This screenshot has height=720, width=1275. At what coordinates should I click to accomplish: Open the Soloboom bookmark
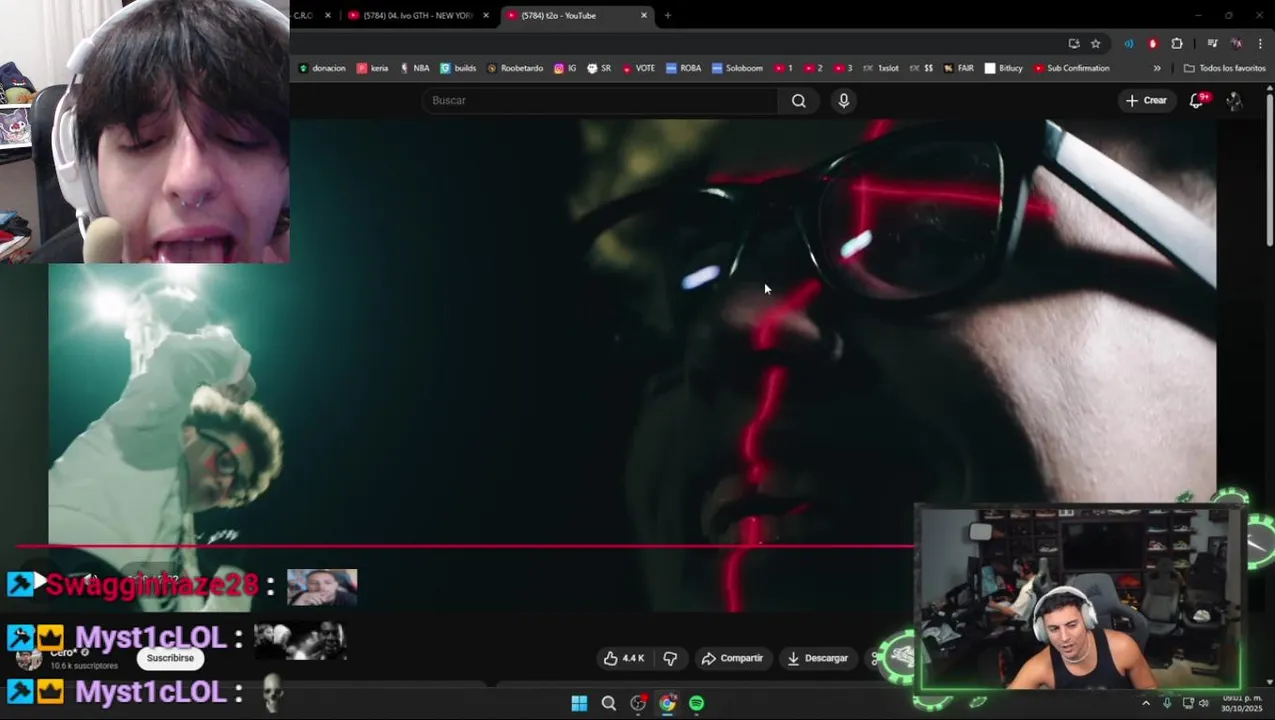coord(737,68)
